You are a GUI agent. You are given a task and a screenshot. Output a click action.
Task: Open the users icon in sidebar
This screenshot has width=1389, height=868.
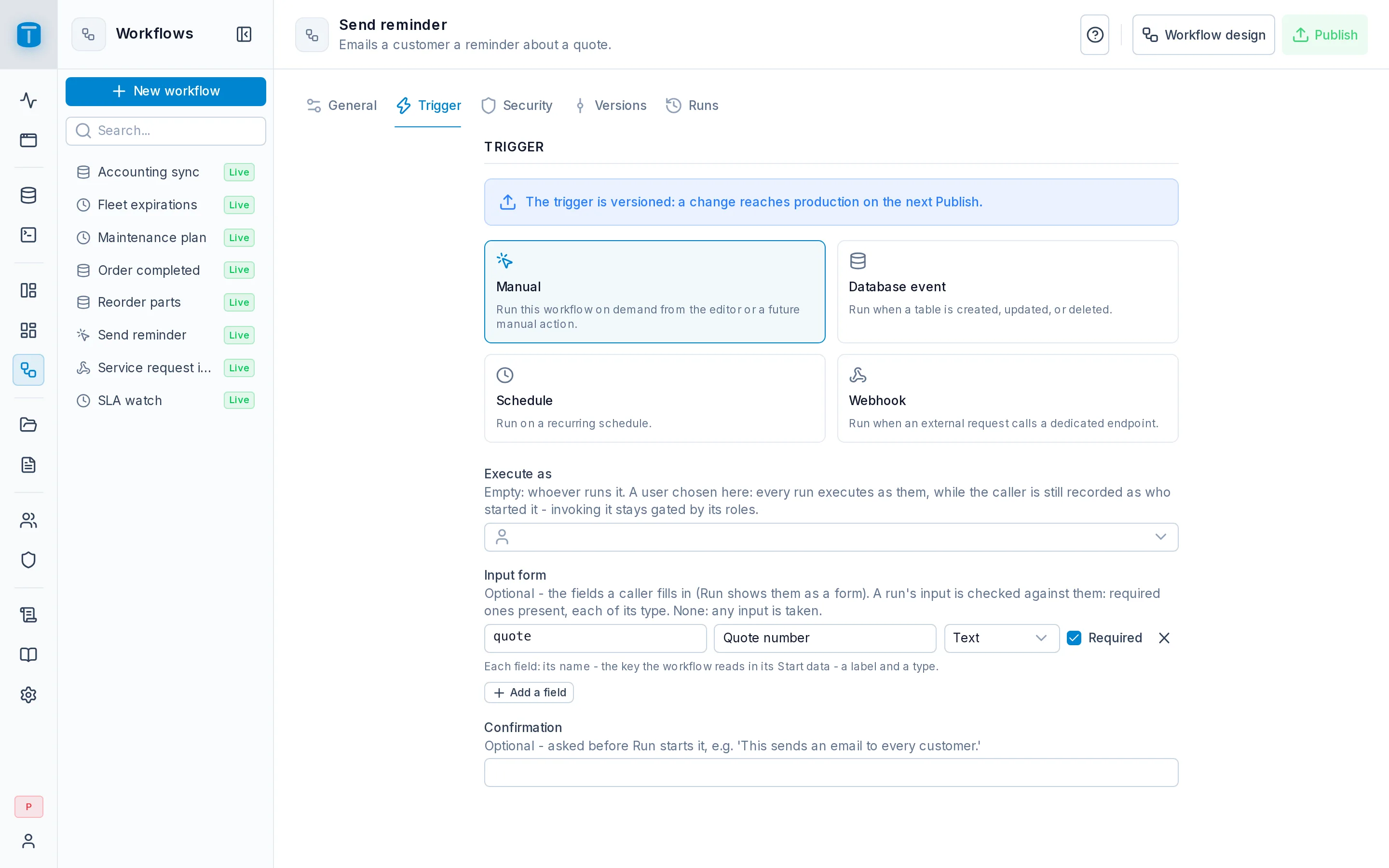click(x=29, y=520)
